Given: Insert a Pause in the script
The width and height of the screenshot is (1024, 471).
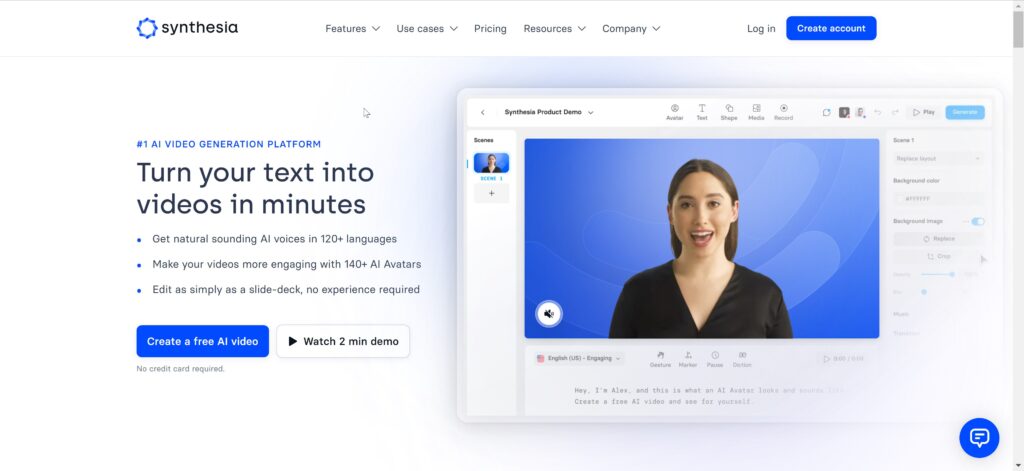Looking at the screenshot, I should coord(715,359).
